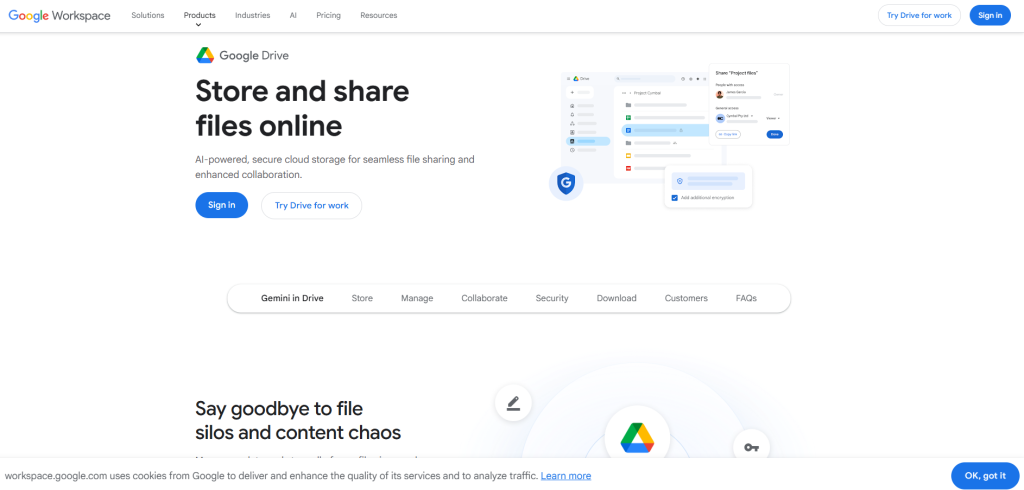Jump to the Customers section tab

[x=686, y=298]
